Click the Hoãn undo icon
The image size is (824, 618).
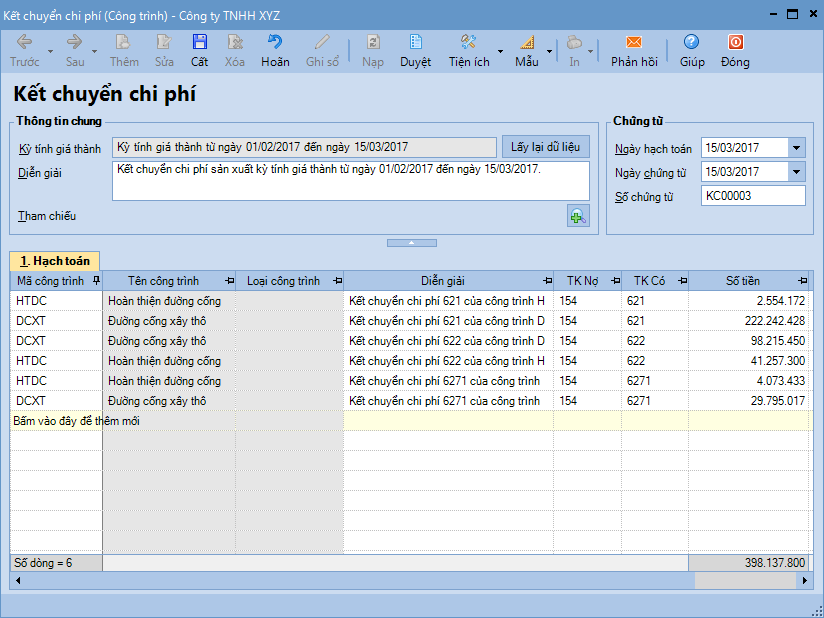pos(275,42)
